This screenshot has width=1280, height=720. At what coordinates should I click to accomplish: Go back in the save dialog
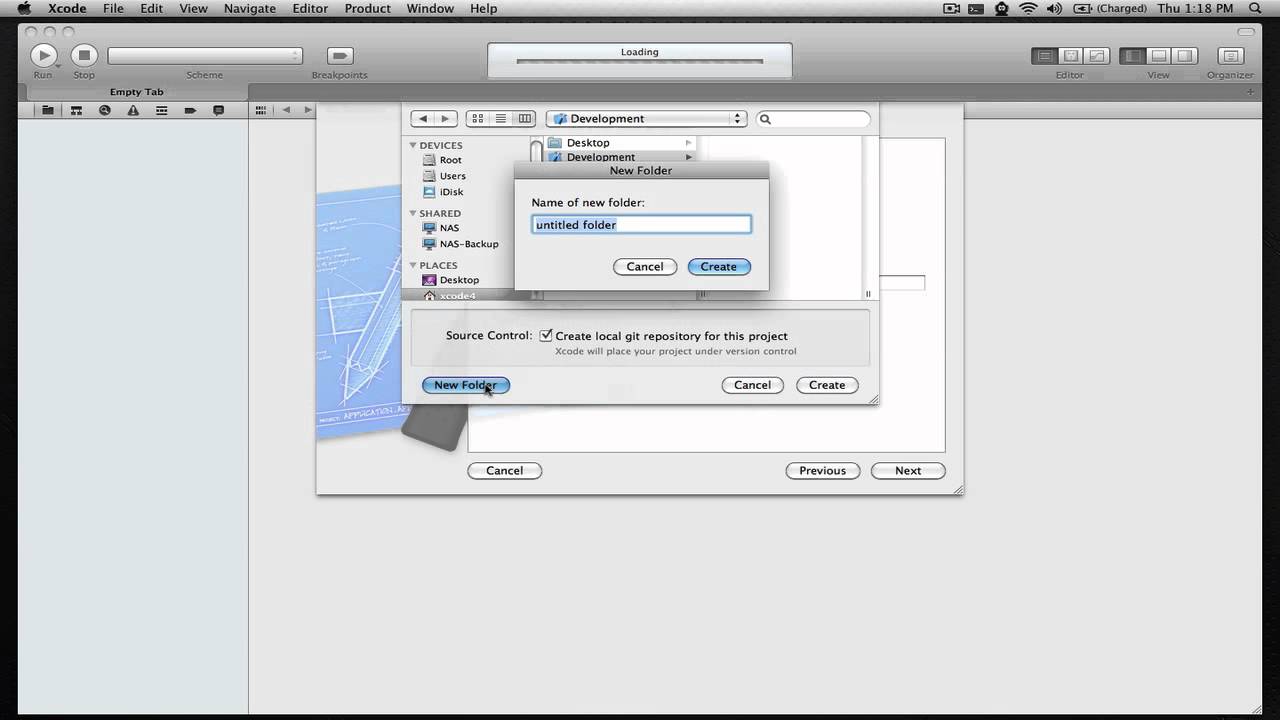(x=423, y=118)
